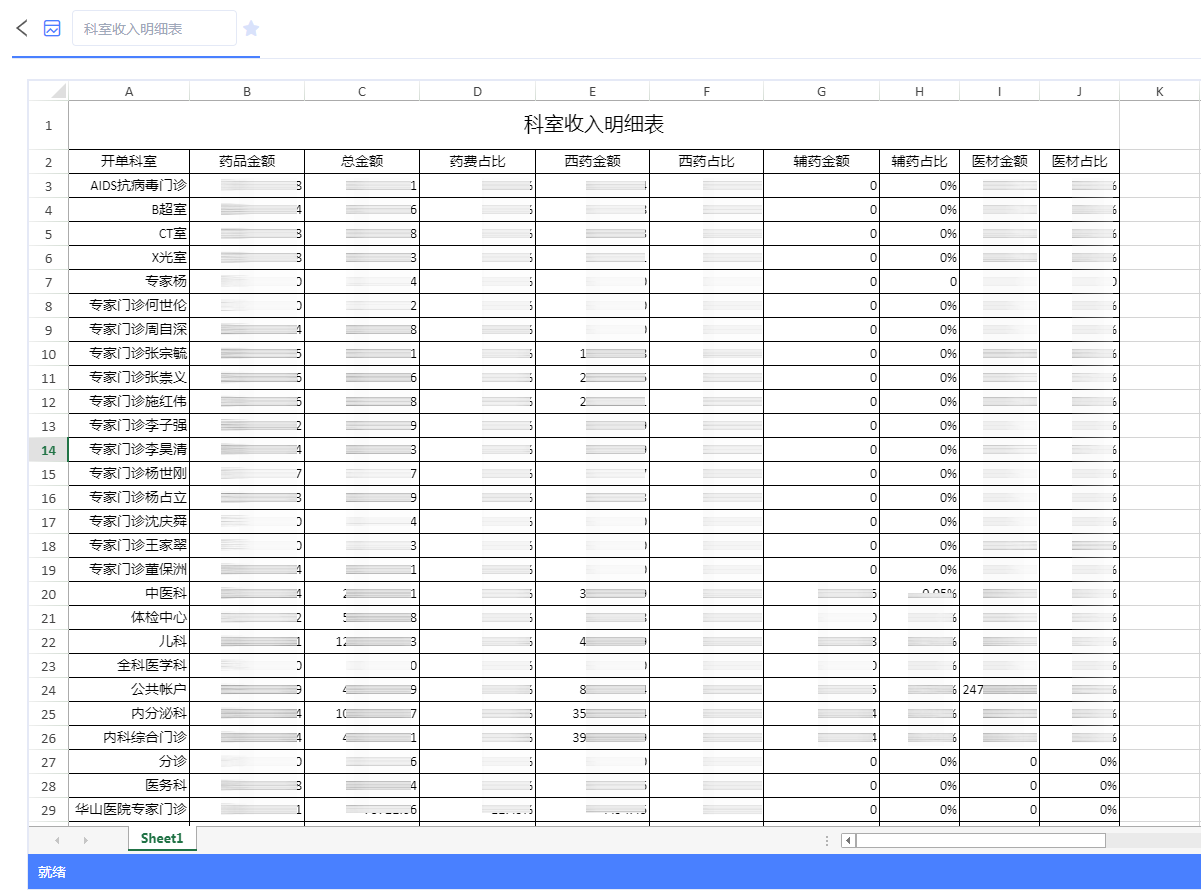Viewport: 1201px width, 892px height.
Task: Select column G header
Action: 821,91
